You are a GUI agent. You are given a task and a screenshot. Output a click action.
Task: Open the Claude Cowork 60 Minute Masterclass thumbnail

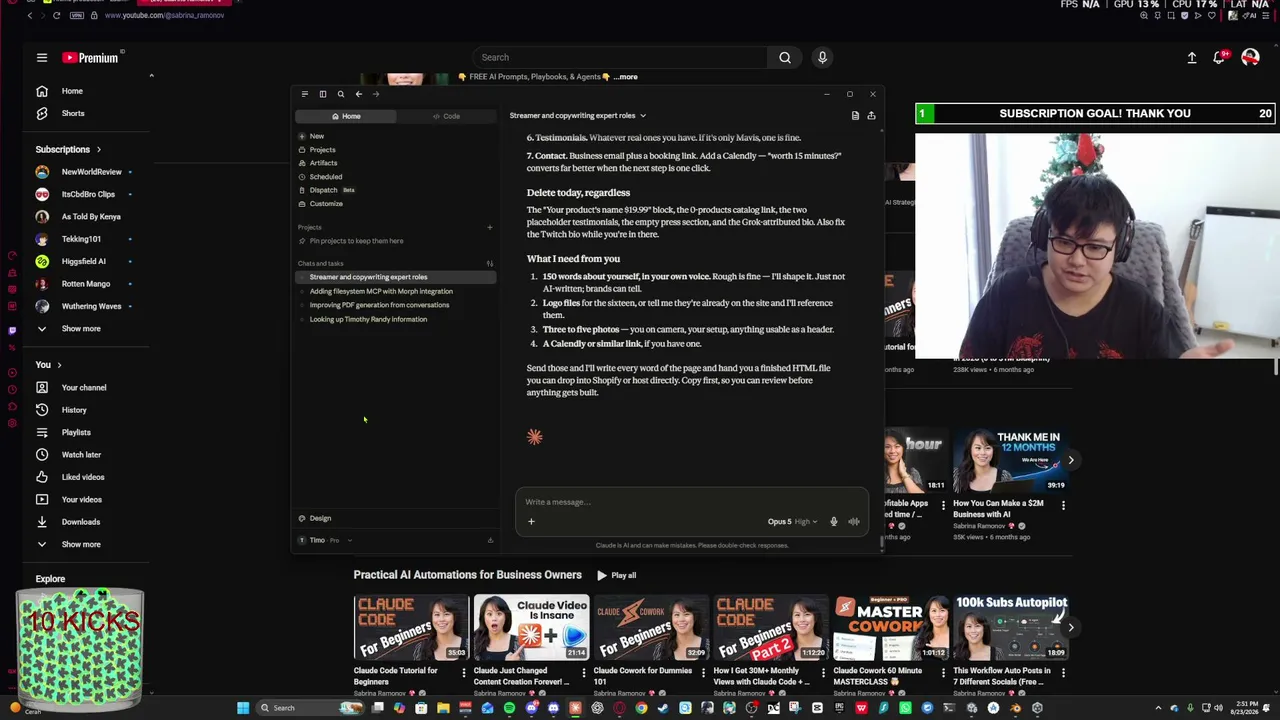click(891, 627)
